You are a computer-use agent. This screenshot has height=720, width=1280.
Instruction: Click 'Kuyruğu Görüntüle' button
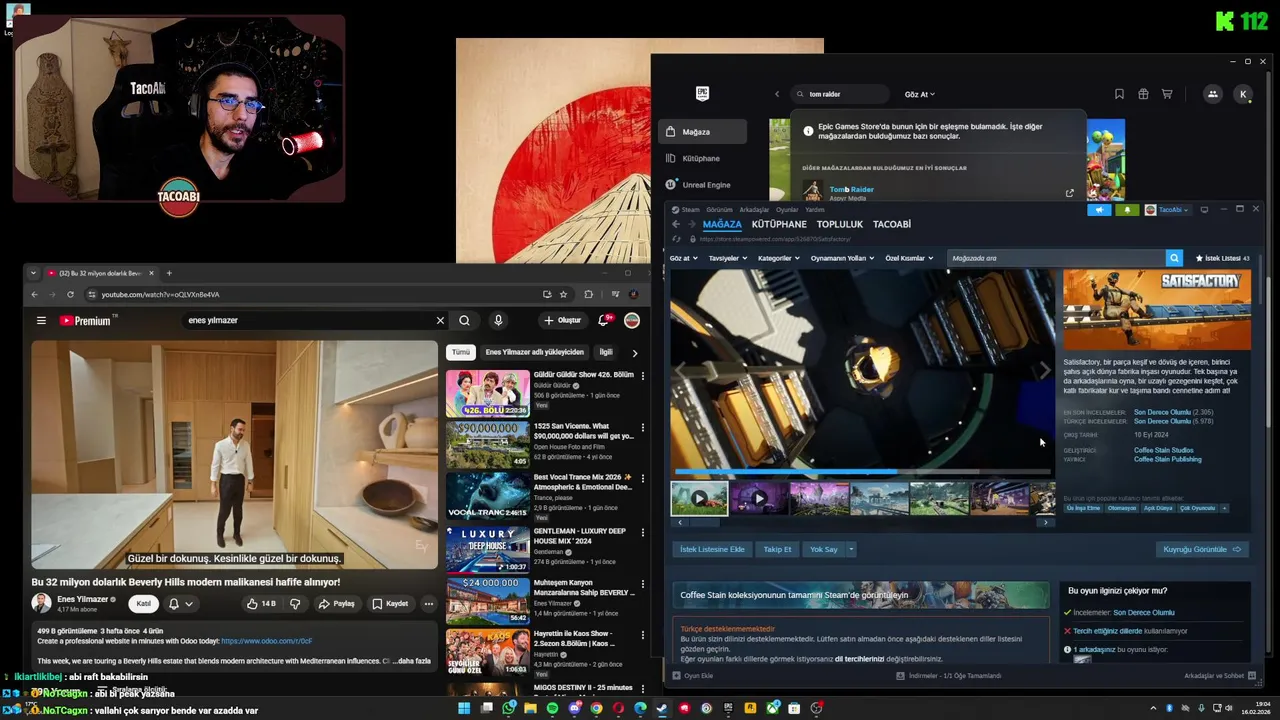tap(1201, 549)
